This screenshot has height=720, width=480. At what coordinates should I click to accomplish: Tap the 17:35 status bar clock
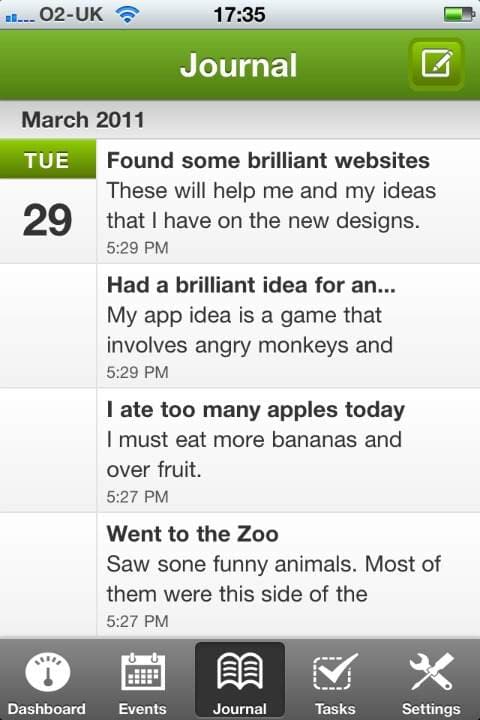239,15
